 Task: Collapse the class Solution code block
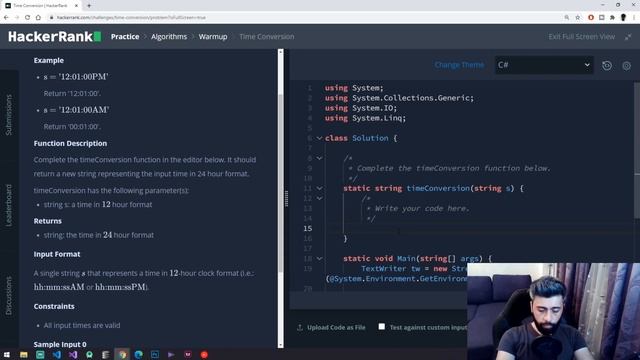[x=319, y=138]
